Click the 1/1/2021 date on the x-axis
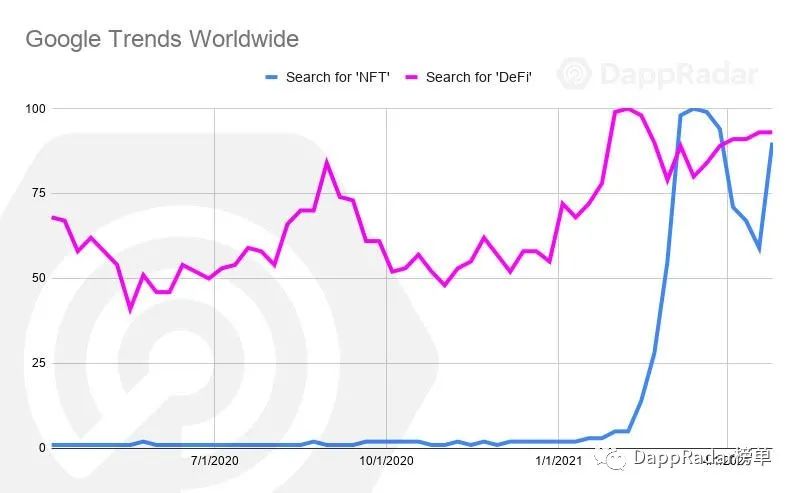Image resolution: width=797 pixels, height=493 pixels. (x=557, y=461)
